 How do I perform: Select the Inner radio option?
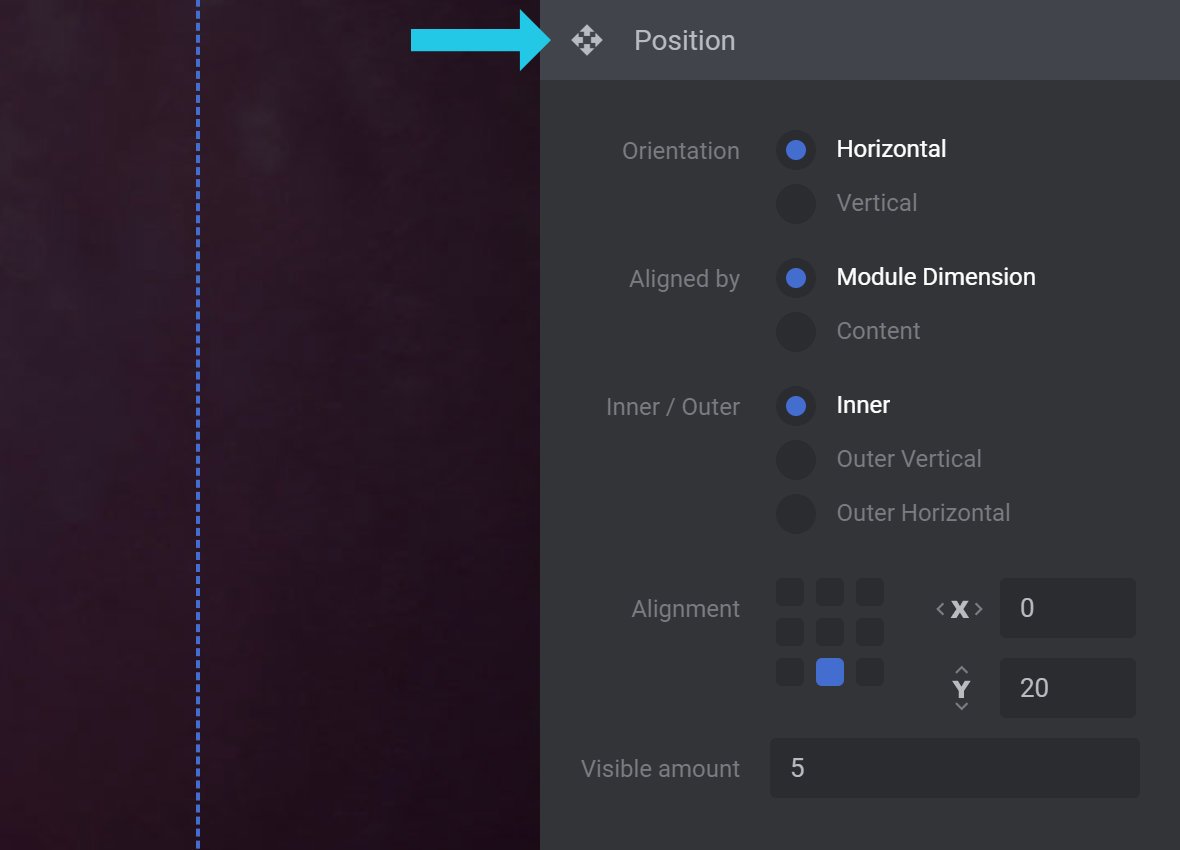[x=795, y=406]
